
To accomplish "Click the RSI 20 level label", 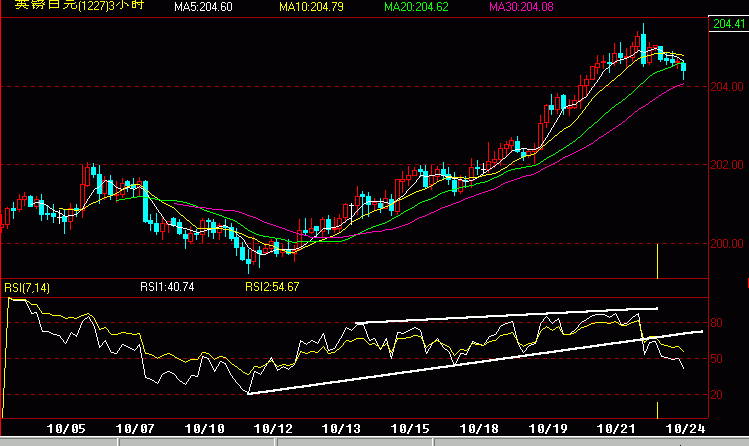I will coord(716,395).
